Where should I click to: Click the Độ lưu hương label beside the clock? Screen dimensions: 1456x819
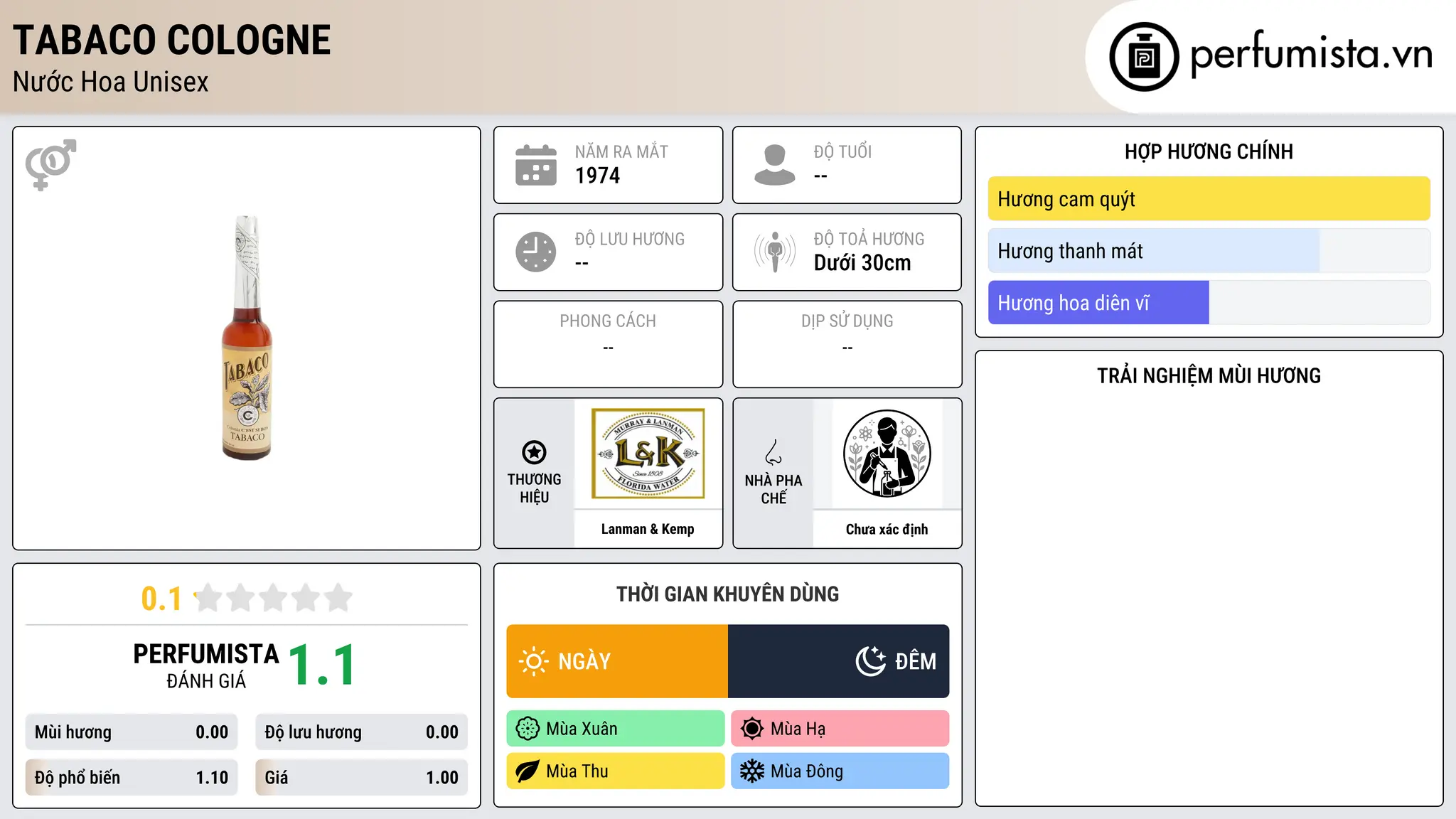pyautogui.click(x=630, y=239)
